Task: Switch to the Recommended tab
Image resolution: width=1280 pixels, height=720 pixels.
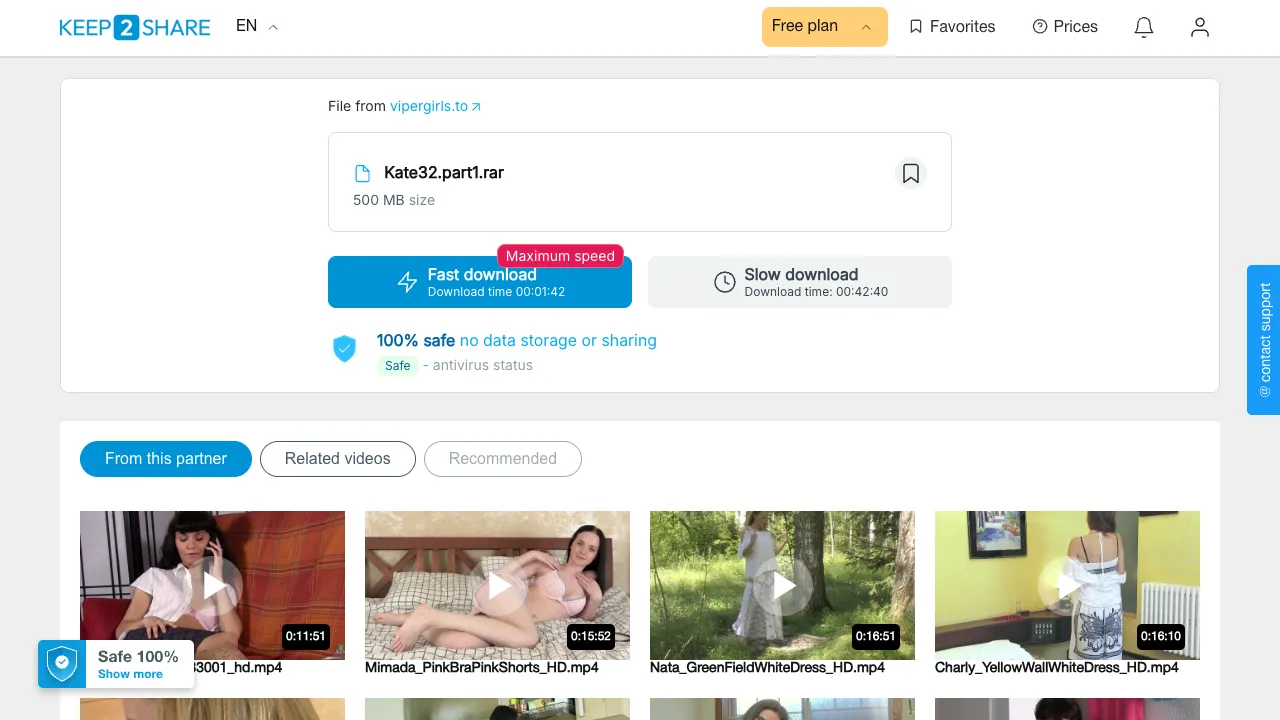Action: [503, 458]
